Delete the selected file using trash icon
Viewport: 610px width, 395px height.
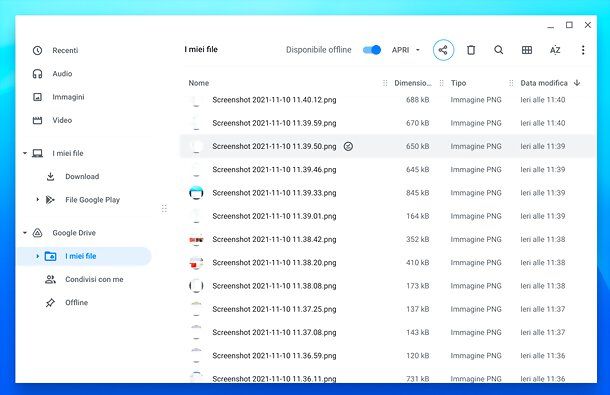click(471, 50)
